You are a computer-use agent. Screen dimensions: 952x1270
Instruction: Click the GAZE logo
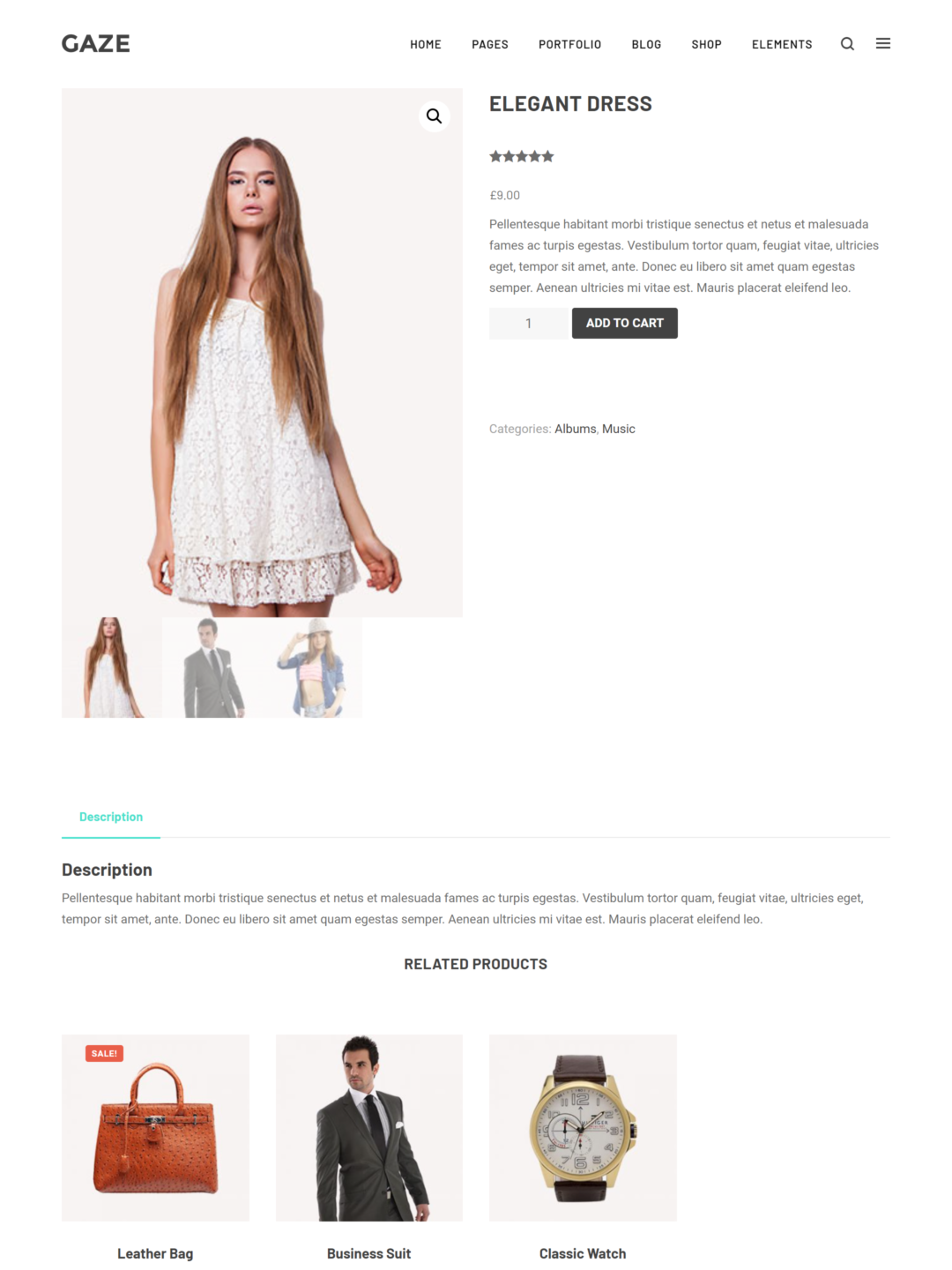(x=96, y=43)
